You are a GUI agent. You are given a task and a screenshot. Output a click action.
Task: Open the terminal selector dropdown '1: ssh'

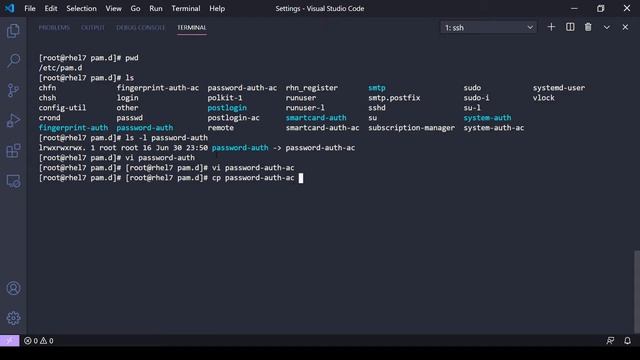(489, 28)
